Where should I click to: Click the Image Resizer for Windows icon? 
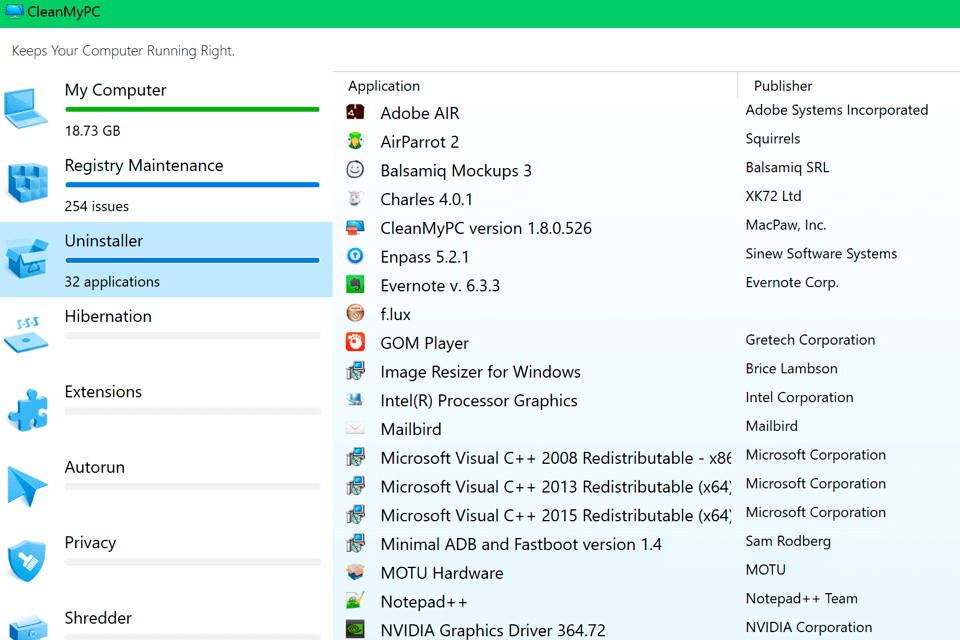(355, 371)
